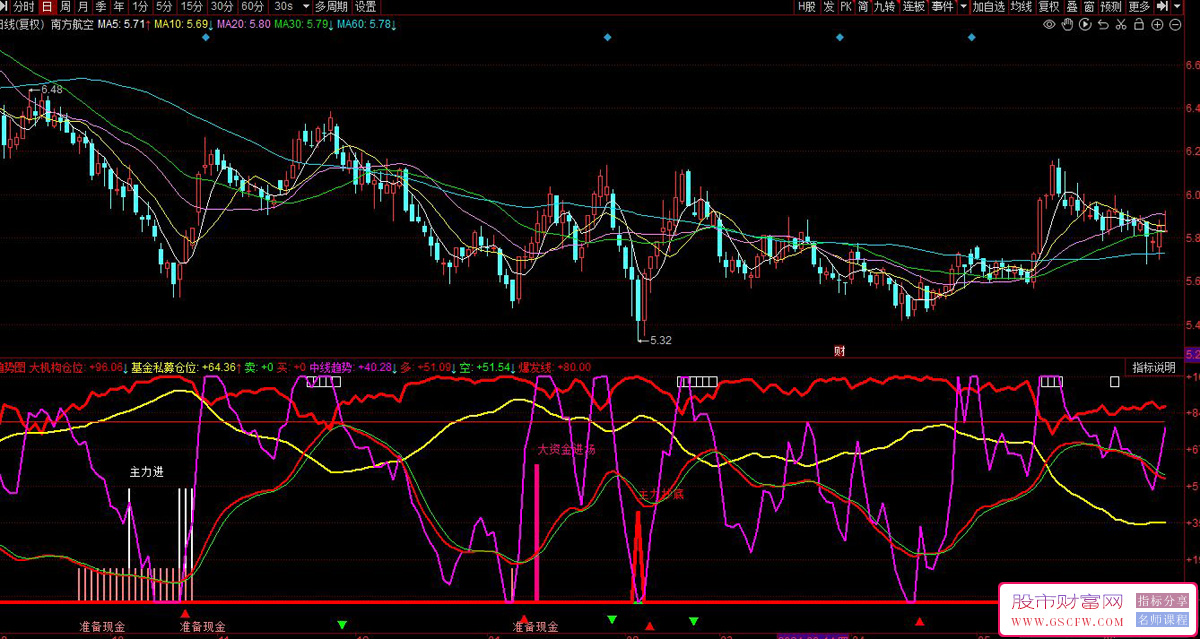1200x639 pixels.
Task: Toggle the 连板 button
Action: tap(914, 6)
